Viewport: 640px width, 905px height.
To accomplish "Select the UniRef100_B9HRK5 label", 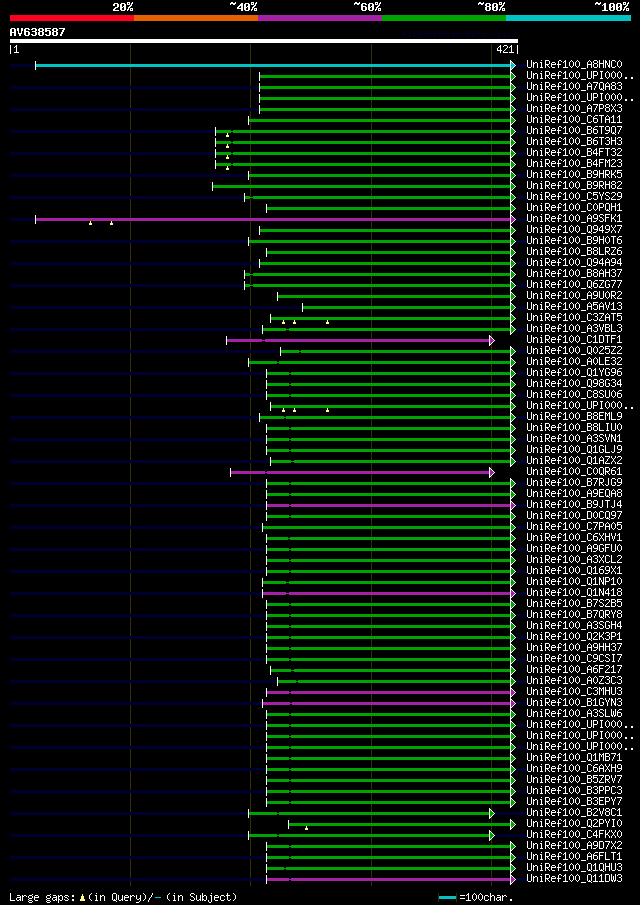I will click(x=574, y=174).
